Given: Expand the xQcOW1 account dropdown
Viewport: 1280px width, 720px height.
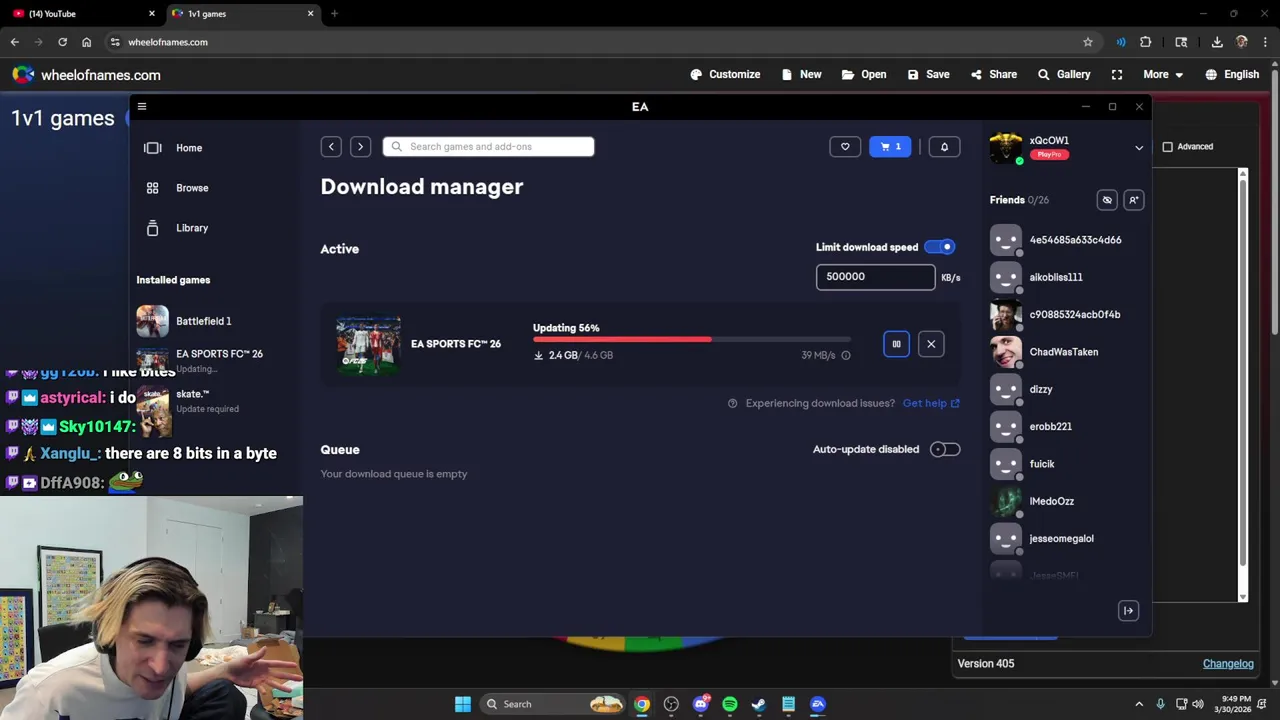Looking at the screenshot, I should pyautogui.click(x=1139, y=148).
